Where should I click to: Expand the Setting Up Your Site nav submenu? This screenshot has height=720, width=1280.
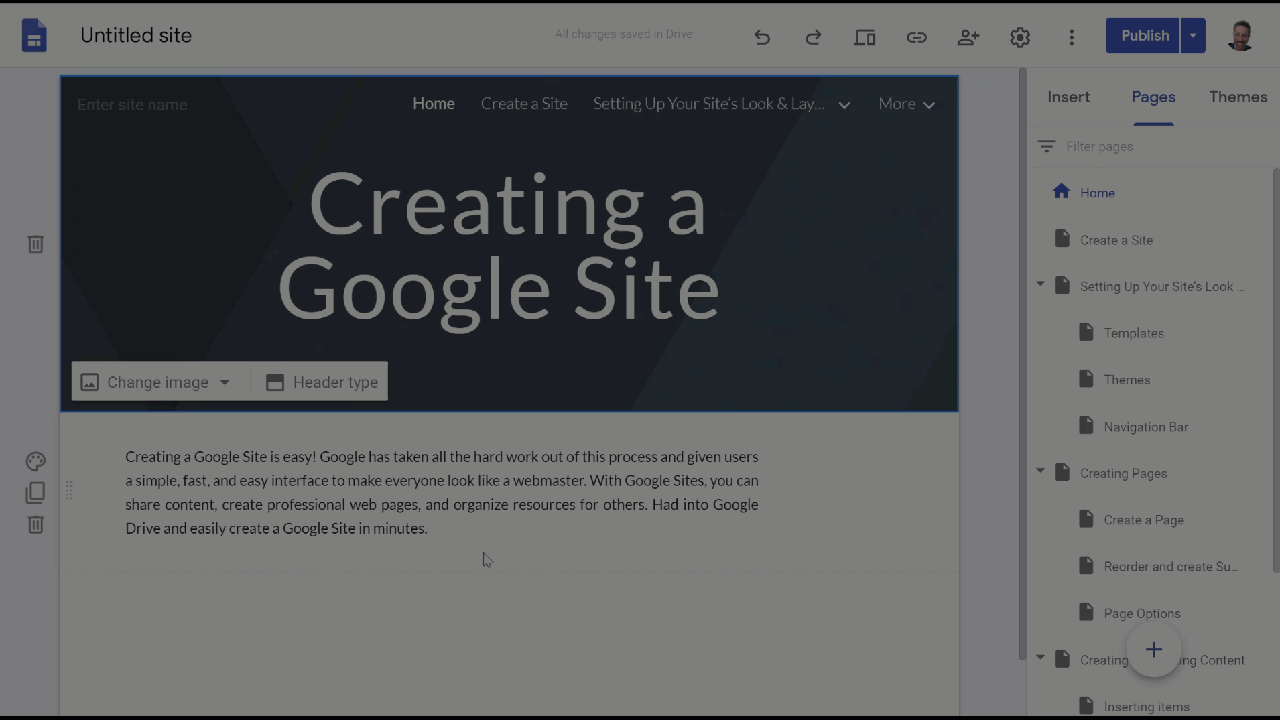(x=844, y=105)
